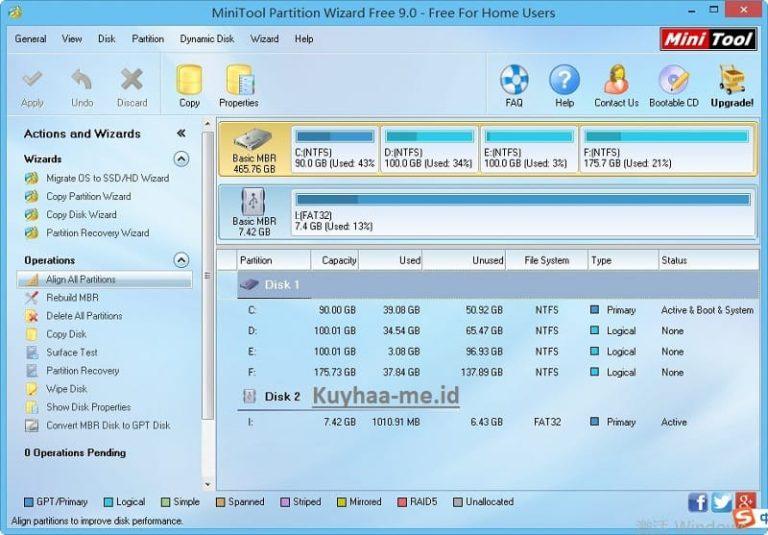
Task: Click the Bootable CD icon
Action: coord(673,80)
